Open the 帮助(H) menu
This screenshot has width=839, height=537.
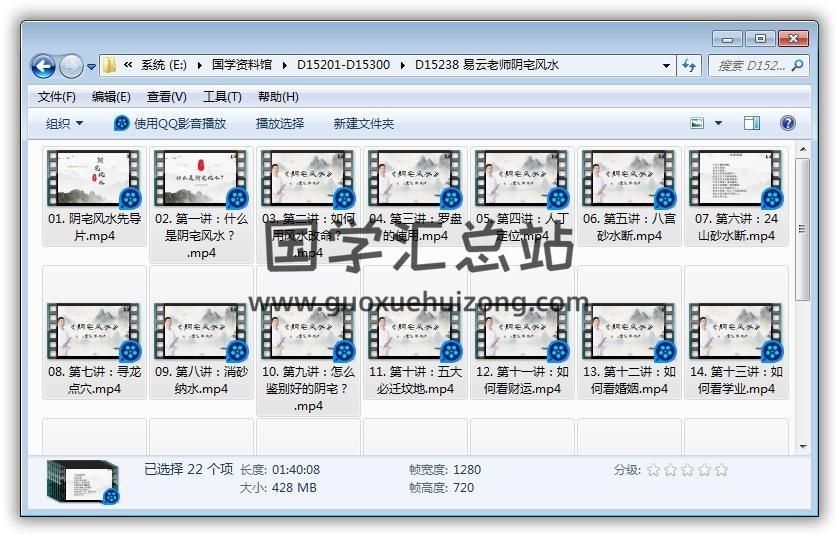pyautogui.click(x=278, y=97)
